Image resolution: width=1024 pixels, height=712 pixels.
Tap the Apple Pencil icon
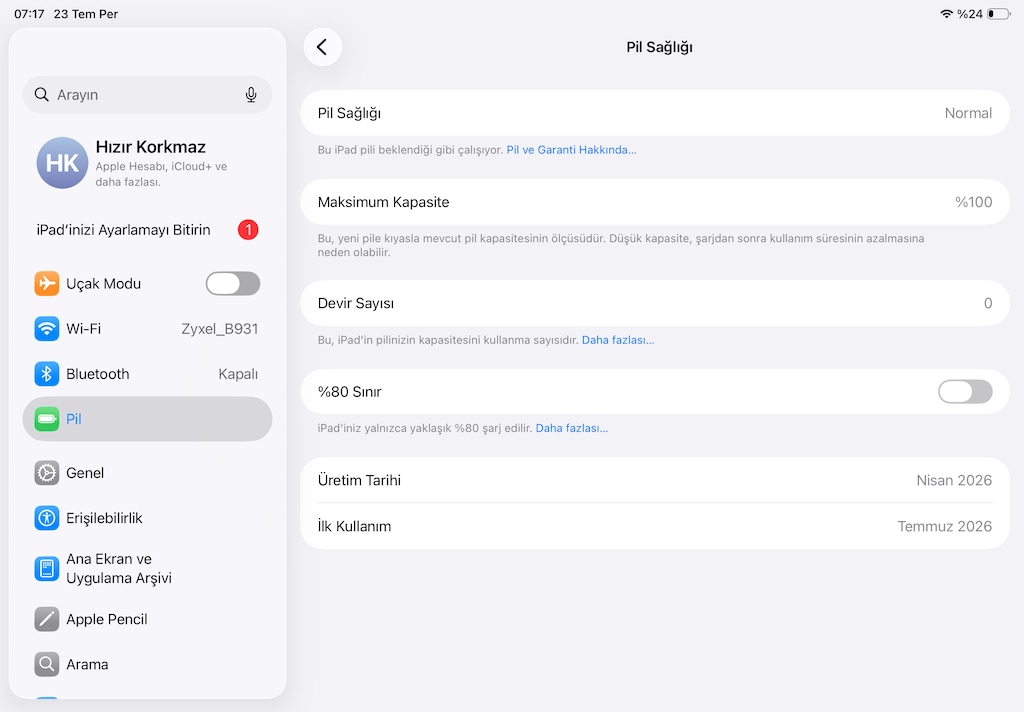pos(46,619)
